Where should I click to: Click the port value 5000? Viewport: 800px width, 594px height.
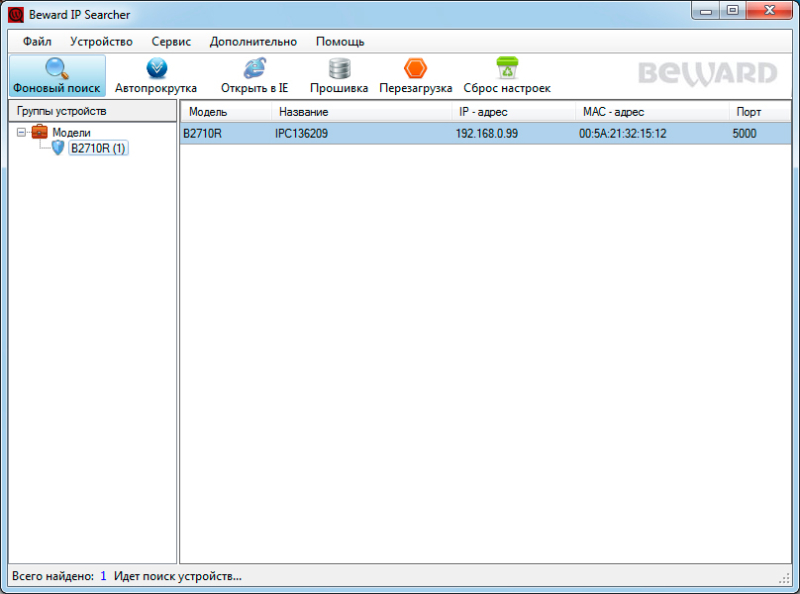pos(744,134)
